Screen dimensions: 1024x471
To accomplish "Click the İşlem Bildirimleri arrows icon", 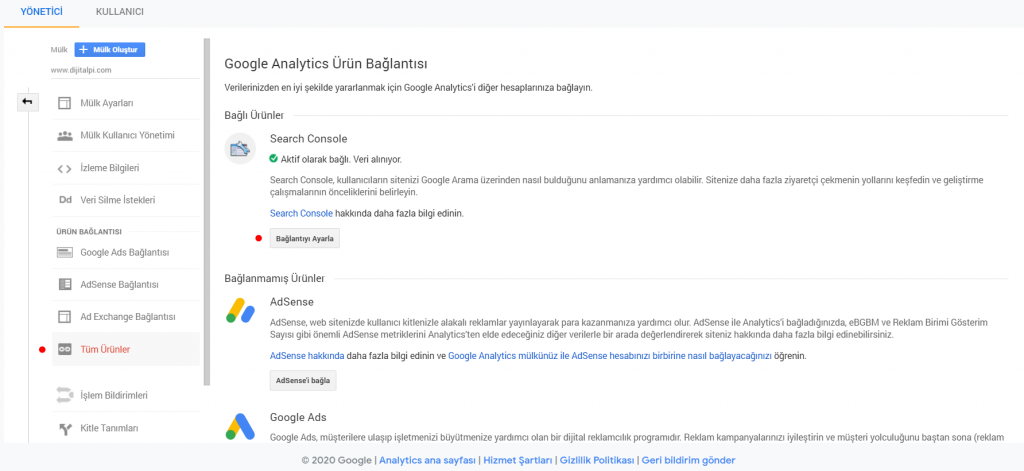I will [x=64, y=395].
